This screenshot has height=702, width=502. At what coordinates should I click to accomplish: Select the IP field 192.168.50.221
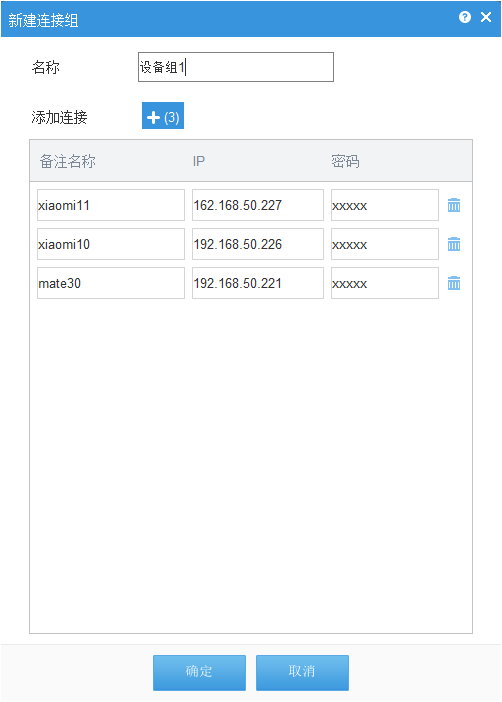tap(258, 283)
